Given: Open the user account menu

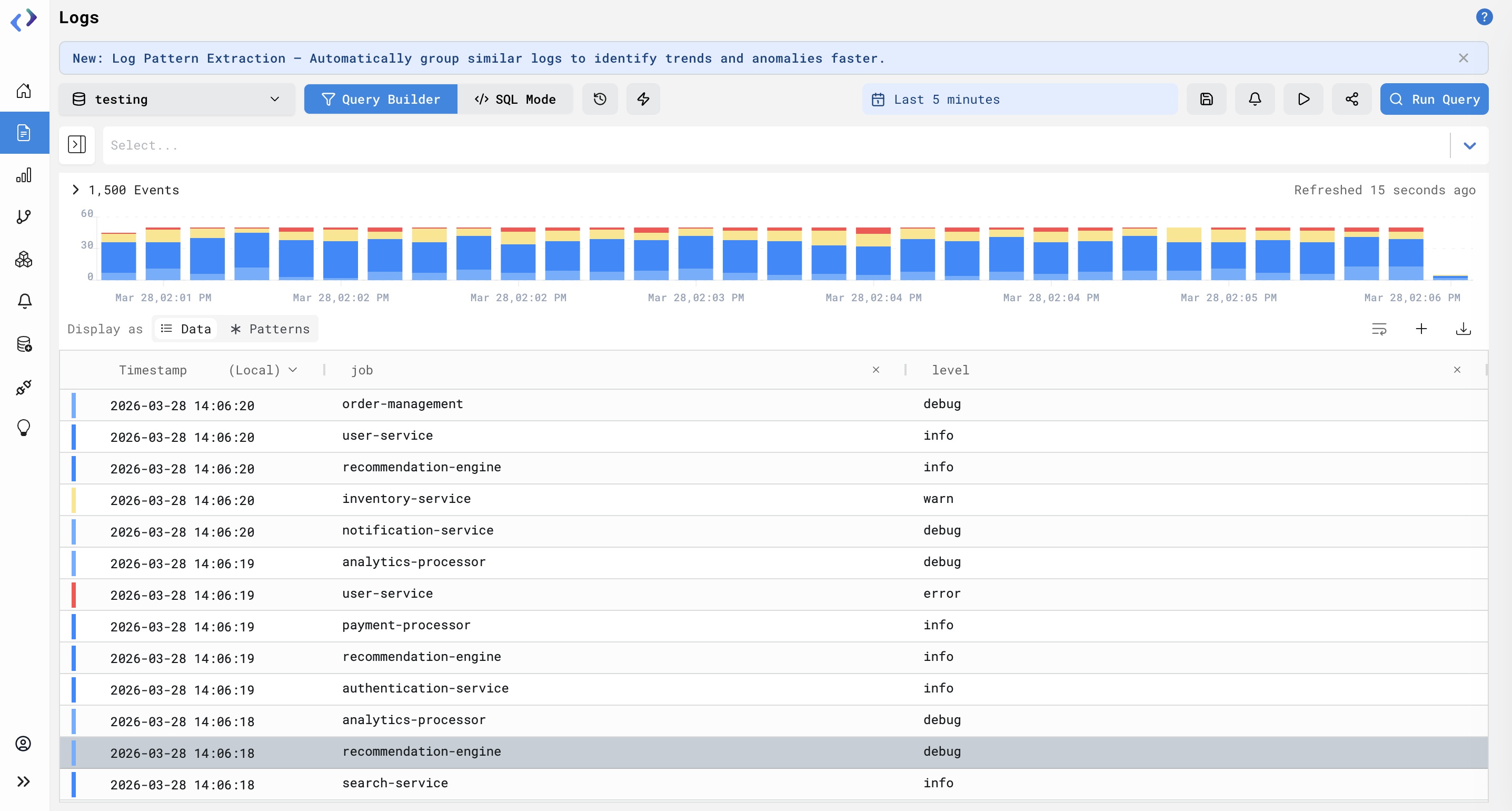Looking at the screenshot, I should pos(23,744).
